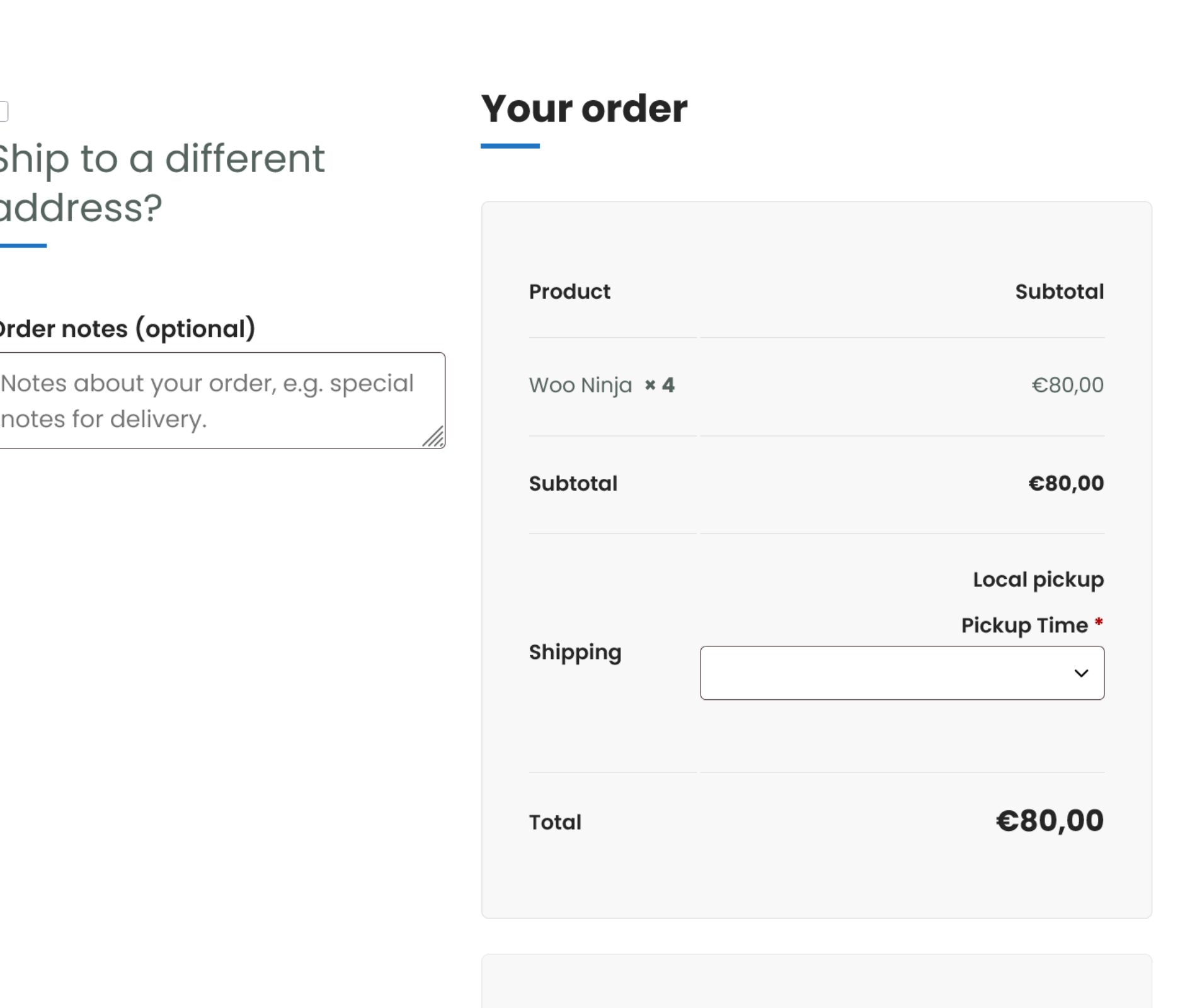The image size is (1197, 1008).
Task: Click the × 4 quantity indicator
Action: tap(660, 385)
